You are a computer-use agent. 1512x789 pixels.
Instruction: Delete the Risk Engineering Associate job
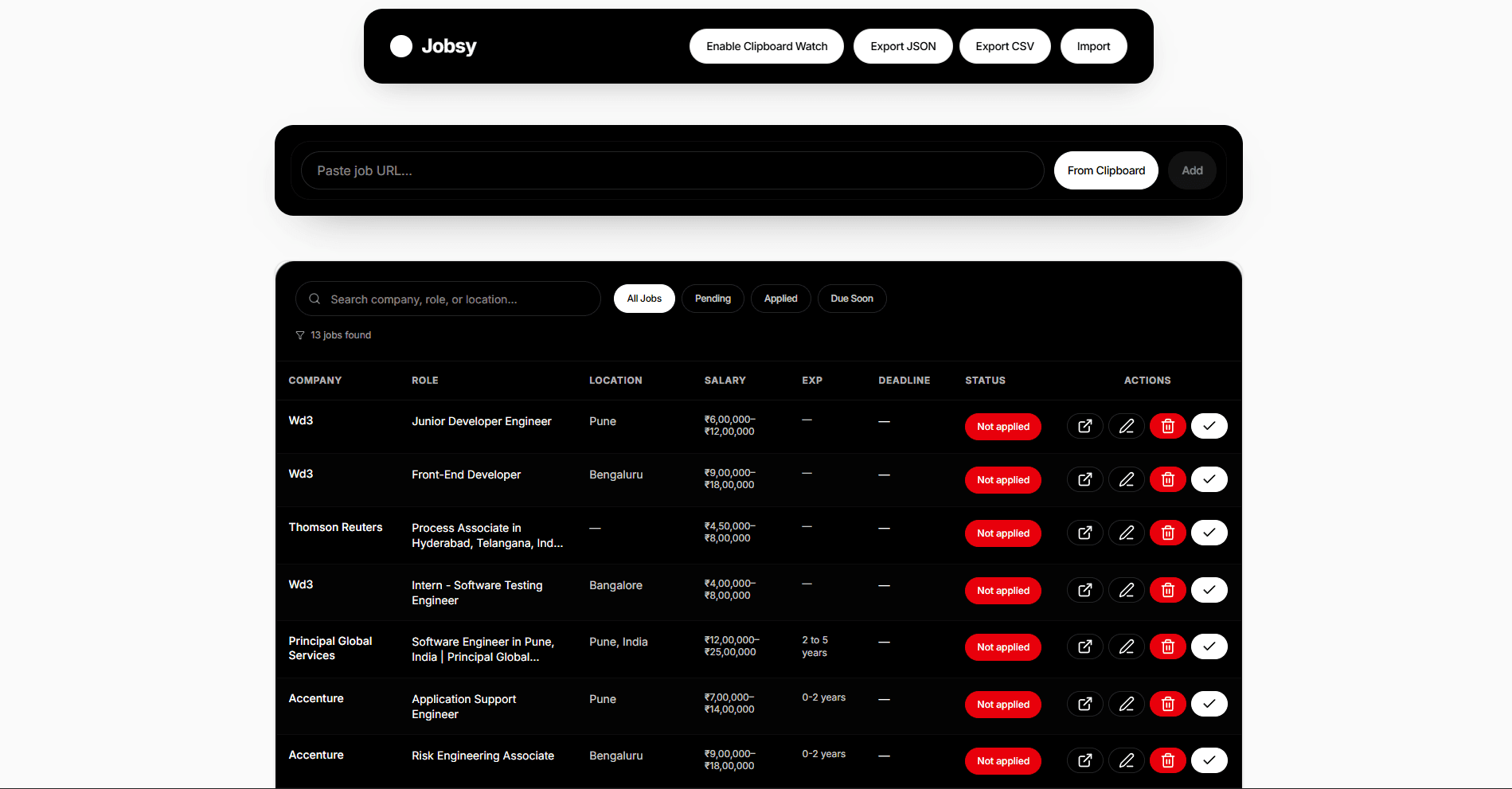pyautogui.click(x=1167, y=760)
